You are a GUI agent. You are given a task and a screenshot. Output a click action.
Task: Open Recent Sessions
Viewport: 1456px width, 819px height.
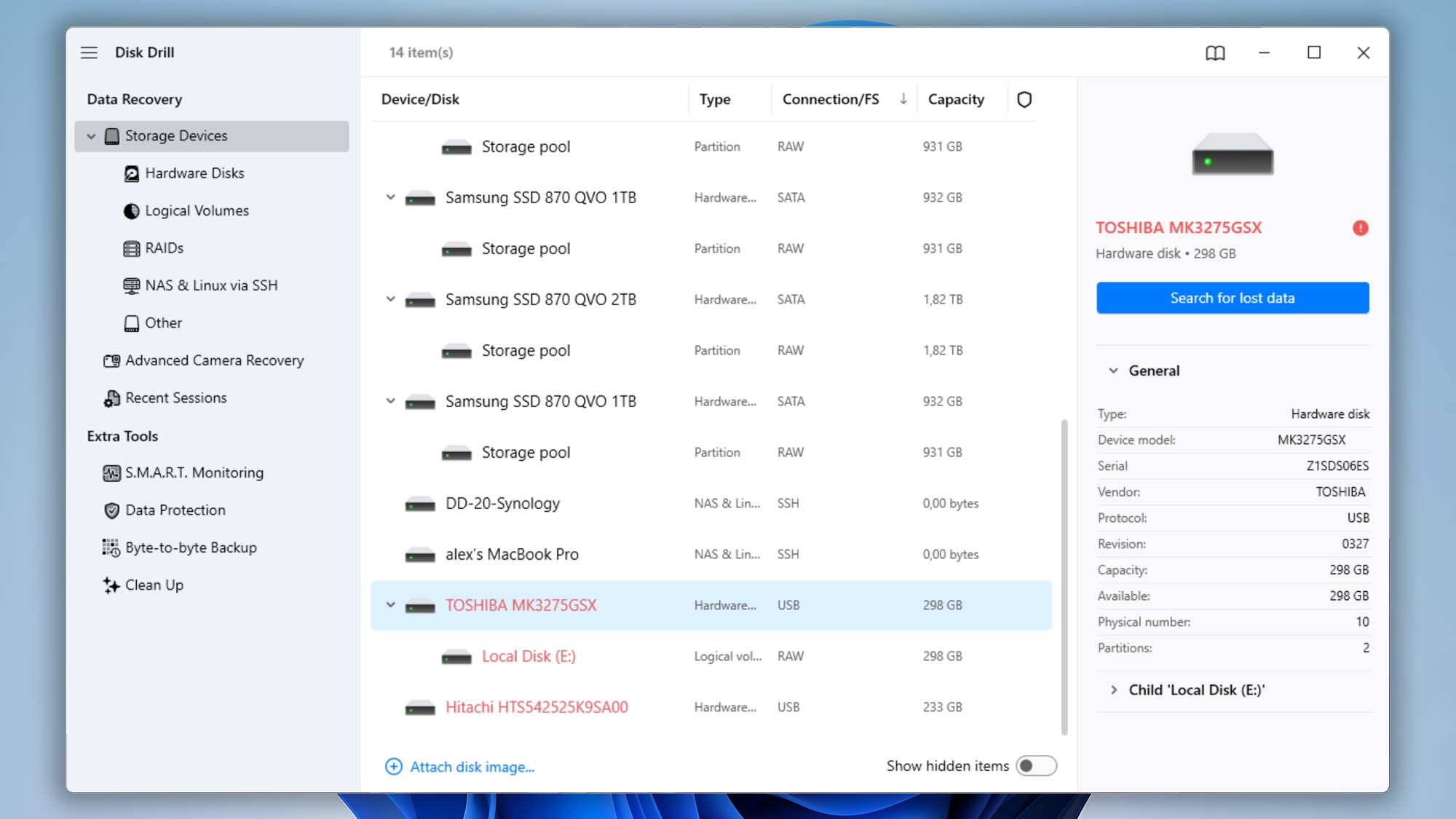coord(175,398)
